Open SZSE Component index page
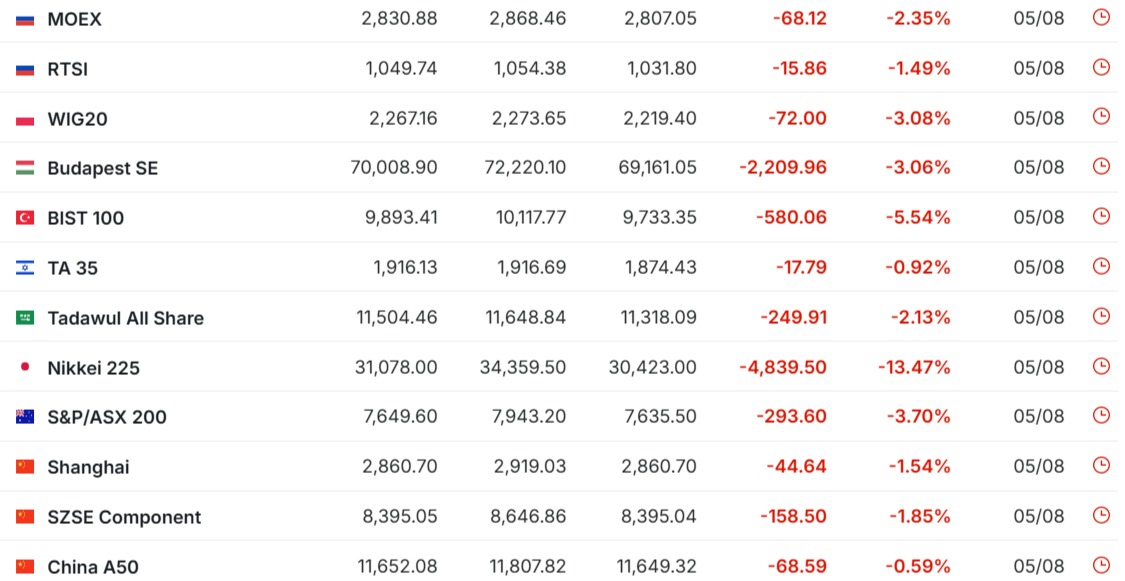This screenshot has width=1125, height=581. coord(124,517)
